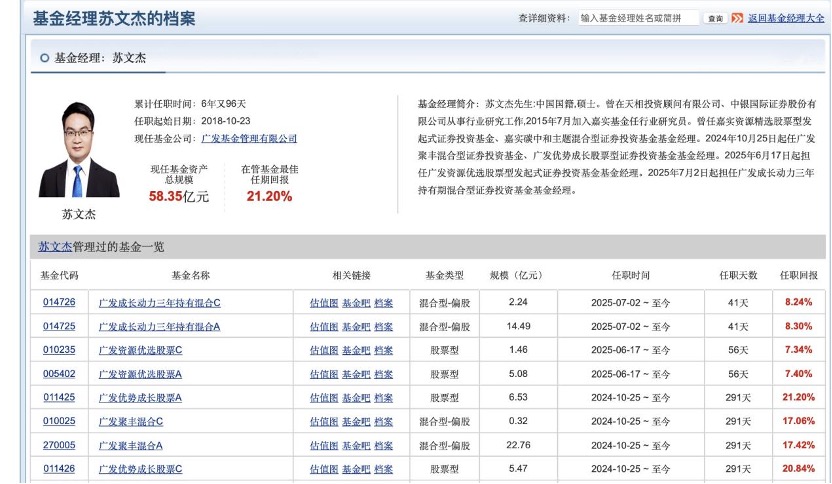Open the 广发成长动力三年持有混合A fund name link
The width and height of the screenshot is (832, 484).
[159, 326]
